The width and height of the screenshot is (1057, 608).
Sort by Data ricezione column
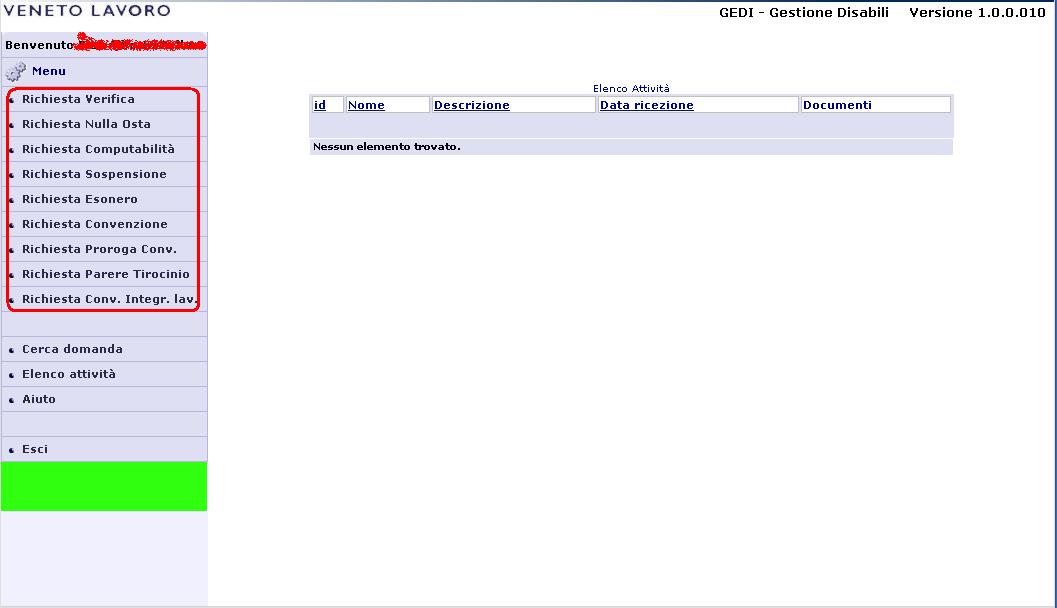tap(646, 105)
